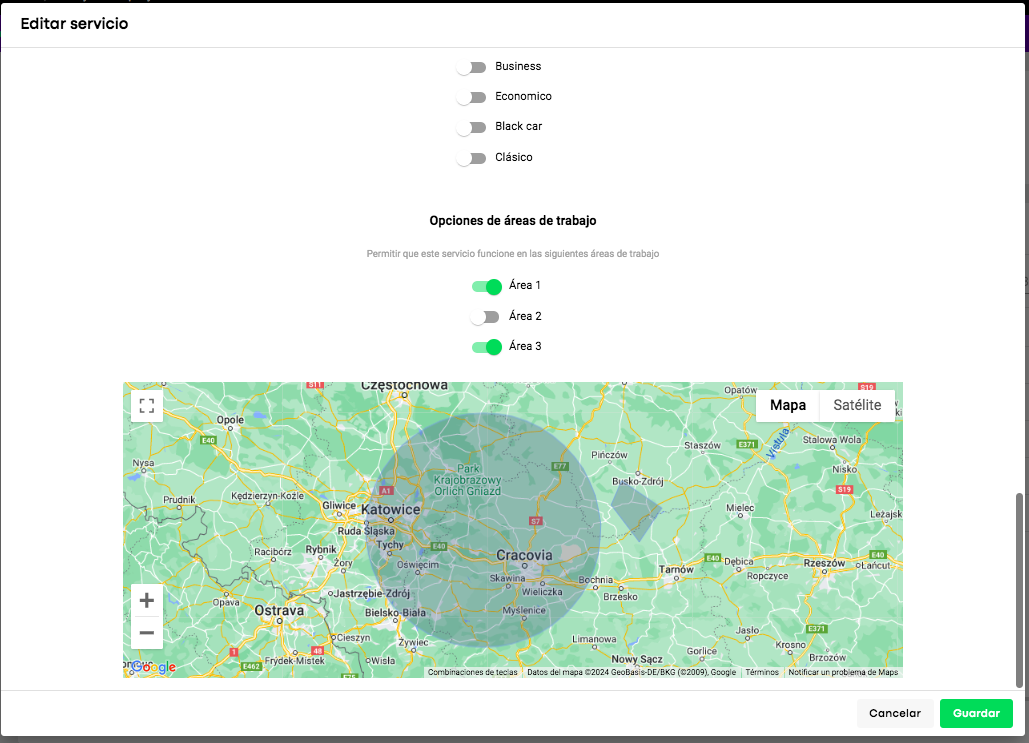Click the Bielsko-Biała label on map
The height and width of the screenshot is (743, 1029).
pyautogui.click(x=396, y=613)
